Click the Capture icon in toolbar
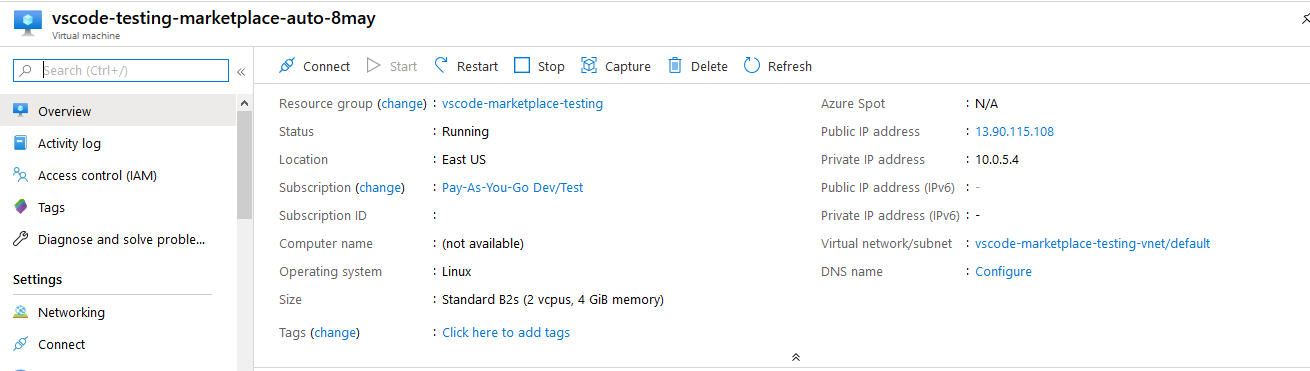The image size is (1310, 371). (589, 66)
